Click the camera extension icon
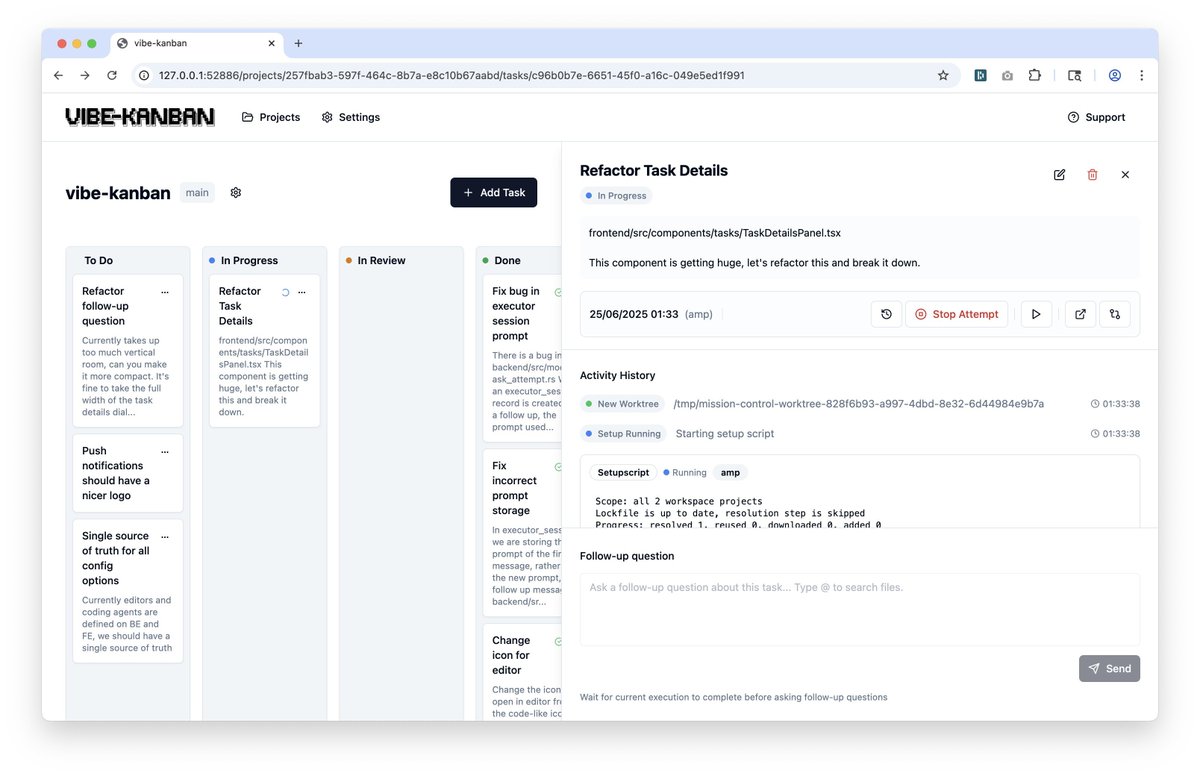Screen dimensions: 1200x776 pos(1007,75)
